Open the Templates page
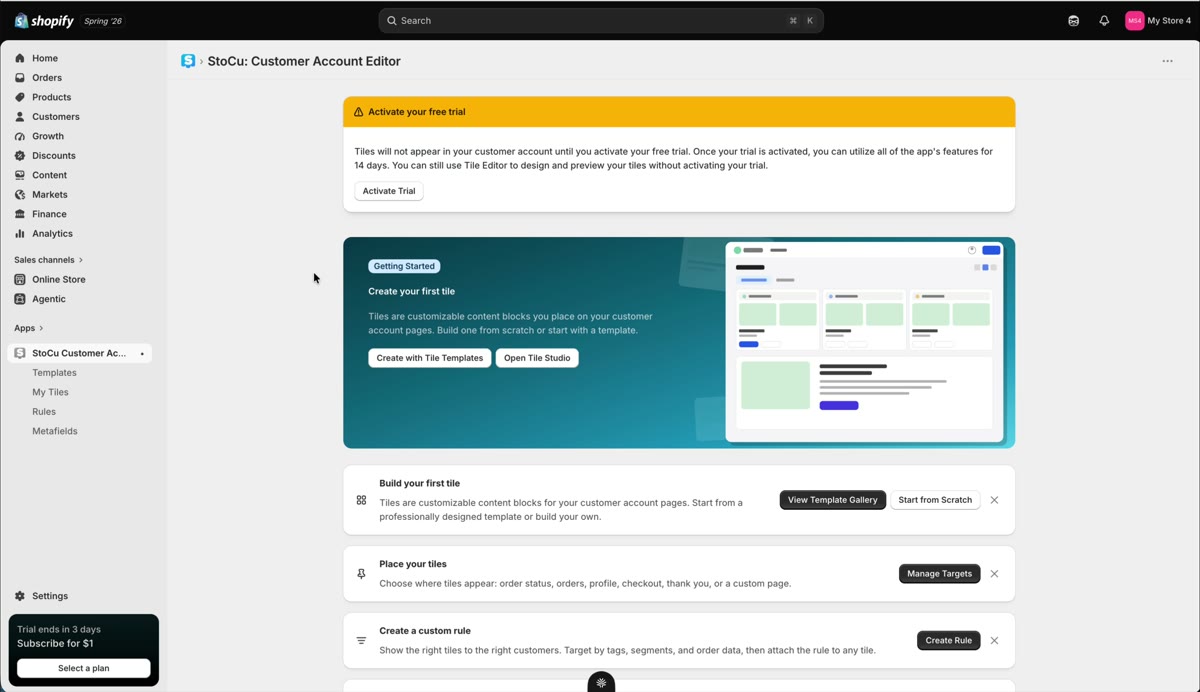1200x692 pixels. 54,373
